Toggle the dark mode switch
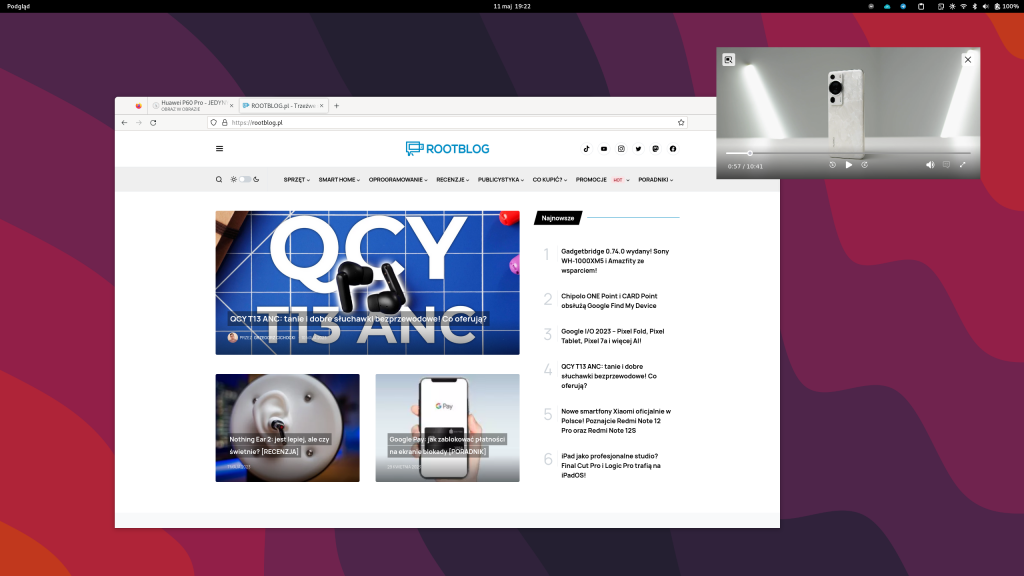Screen dimensions: 1024x576 click(245, 180)
